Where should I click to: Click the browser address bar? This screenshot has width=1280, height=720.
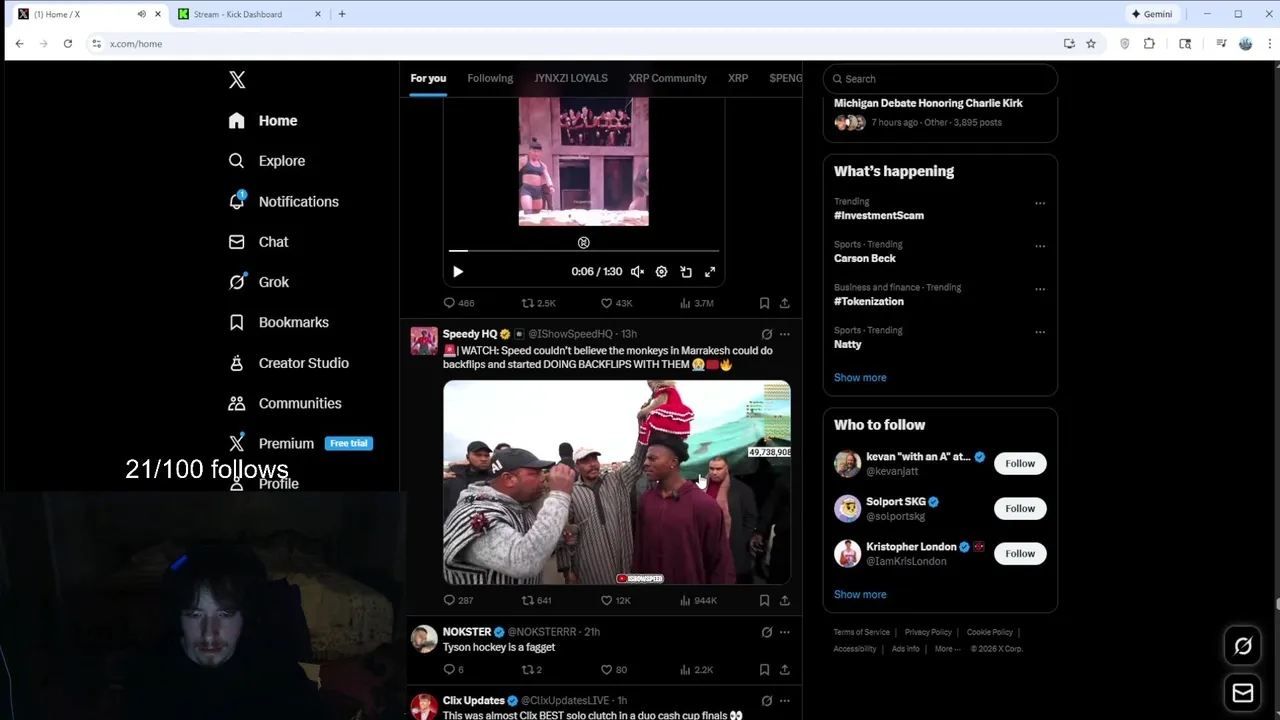tap(580, 44)
